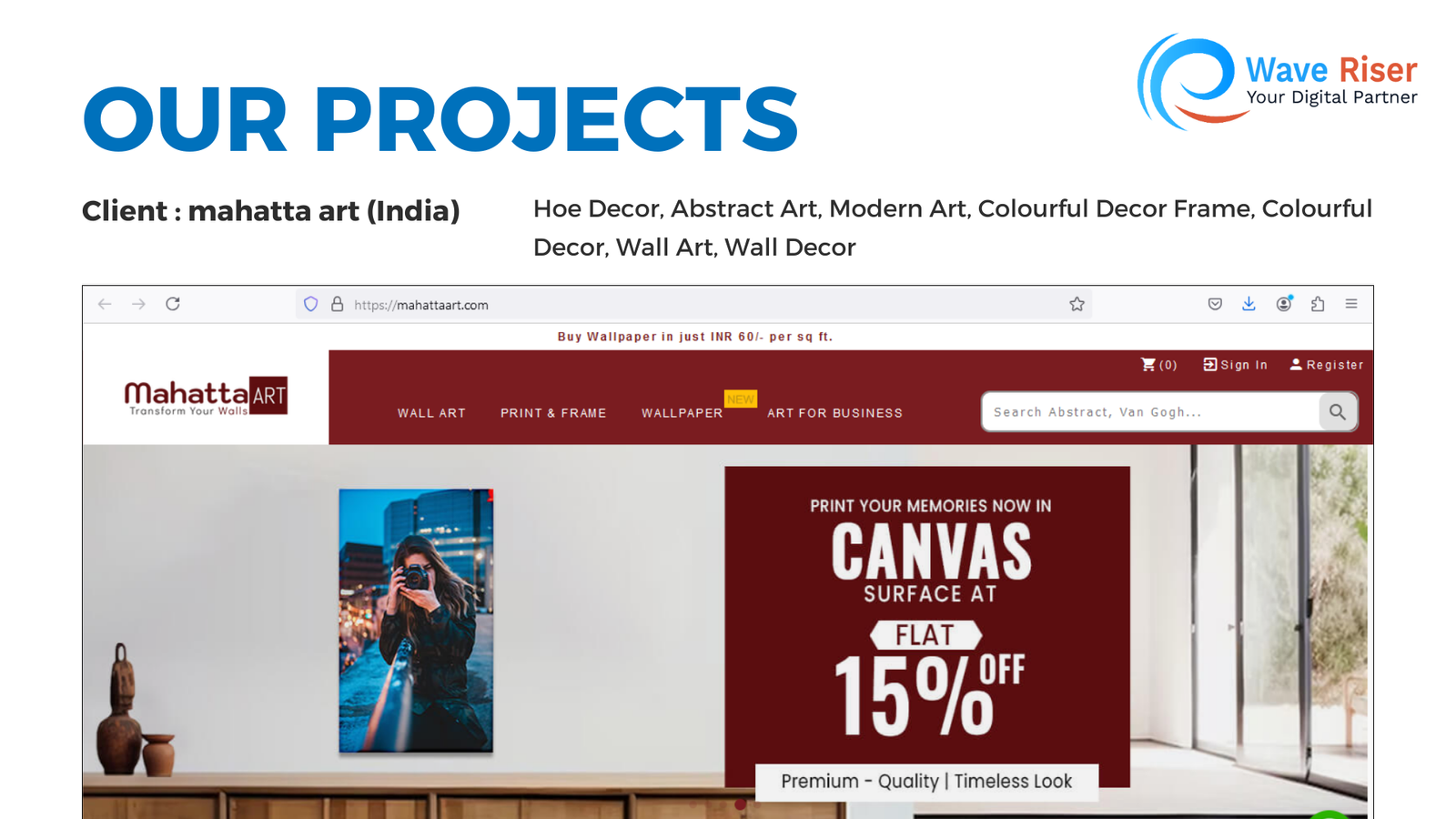This screenshot has height=819, width=1456.
Task: Open the browser hamburger menu
Action: pyautogui.click(x=1351, y=304)
